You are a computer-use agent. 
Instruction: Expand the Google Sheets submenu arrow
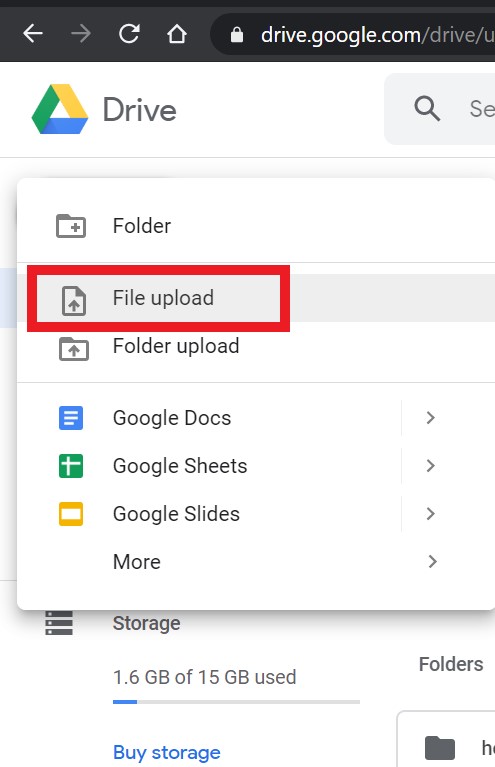point(430,466)
